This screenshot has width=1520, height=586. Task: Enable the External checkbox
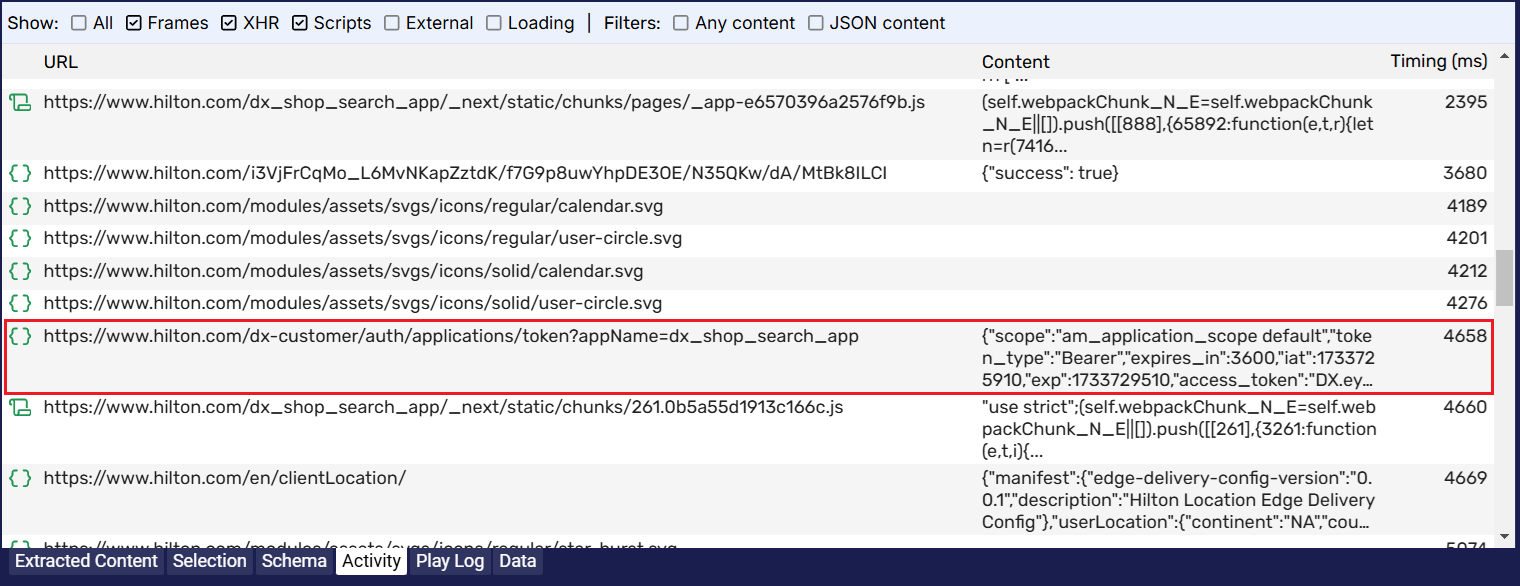[392, 23]
